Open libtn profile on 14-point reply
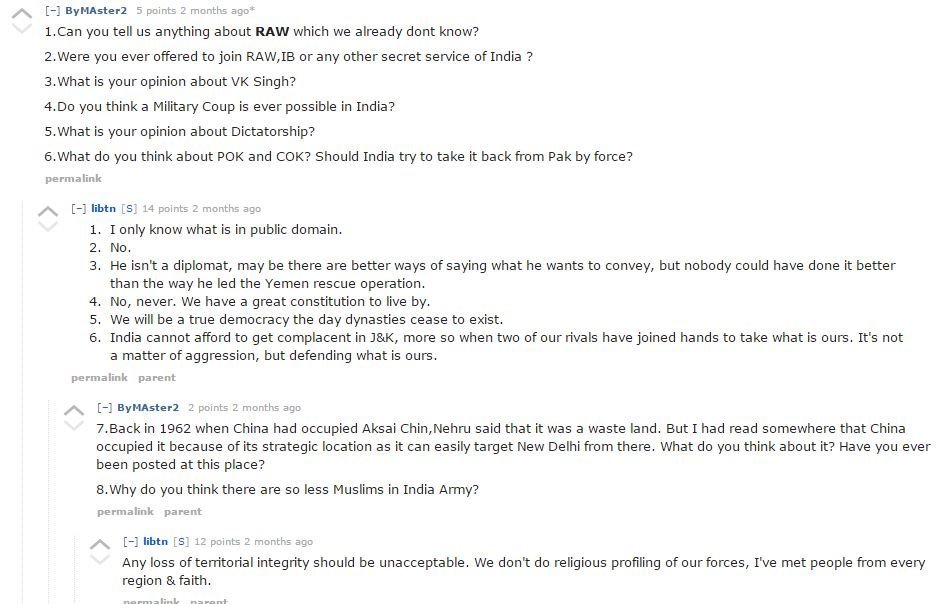The width and height of the screenshot is (941, 604). coord(103,208)
